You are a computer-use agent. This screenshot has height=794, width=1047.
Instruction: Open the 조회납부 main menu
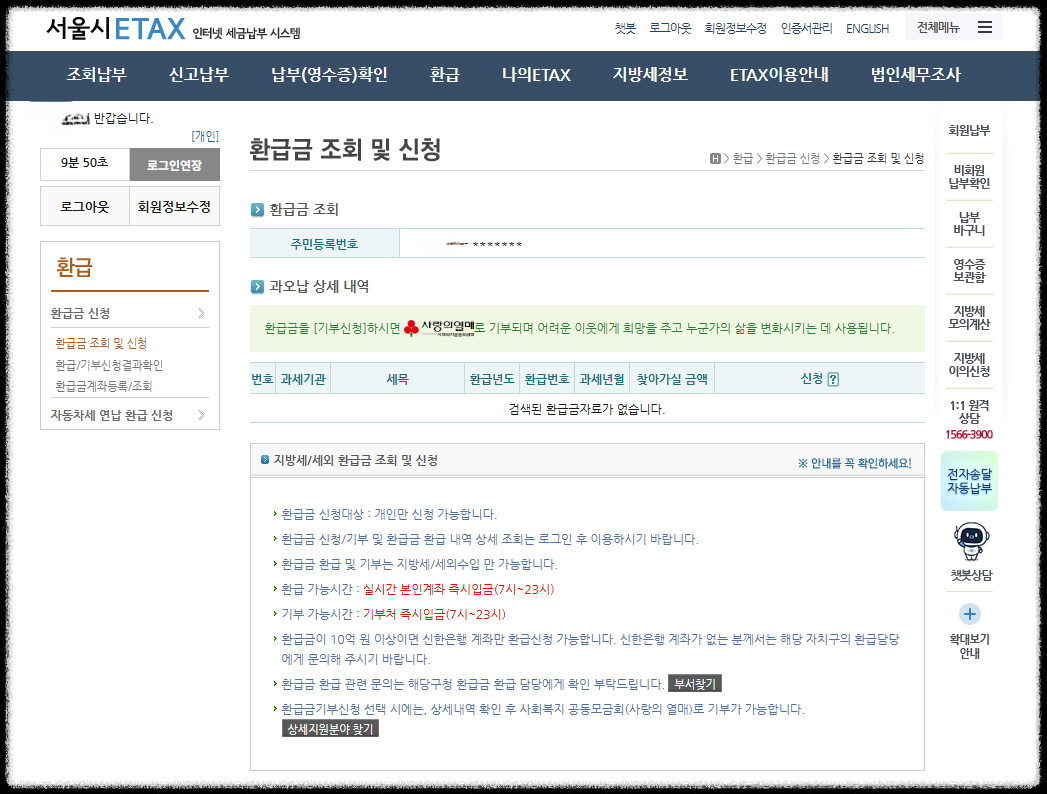(96, 75)
